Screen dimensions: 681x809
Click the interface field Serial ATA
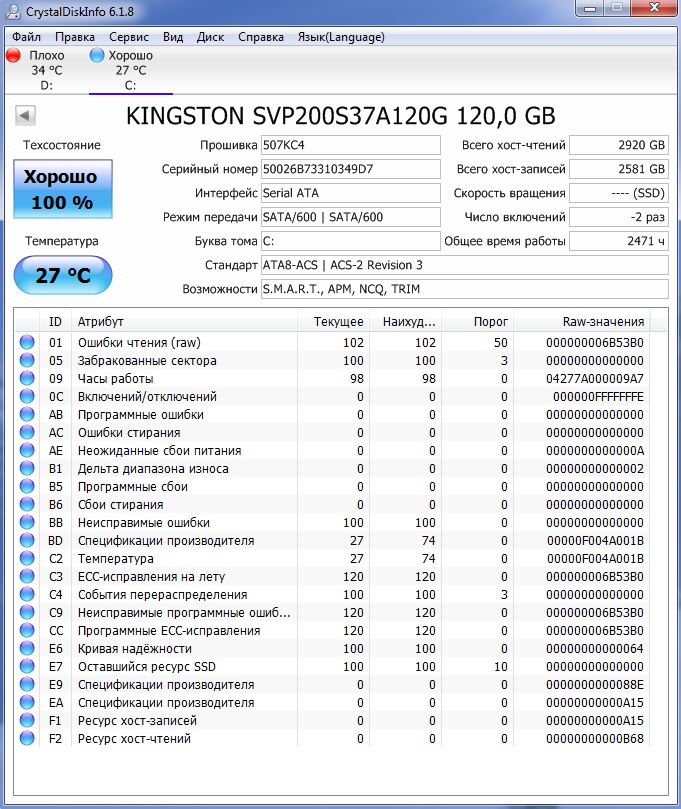point(350,193)
